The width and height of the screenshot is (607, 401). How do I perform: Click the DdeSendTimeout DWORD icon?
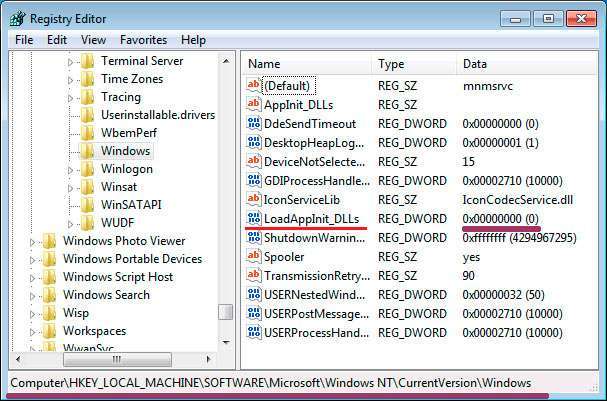click(x=254, y=123)
